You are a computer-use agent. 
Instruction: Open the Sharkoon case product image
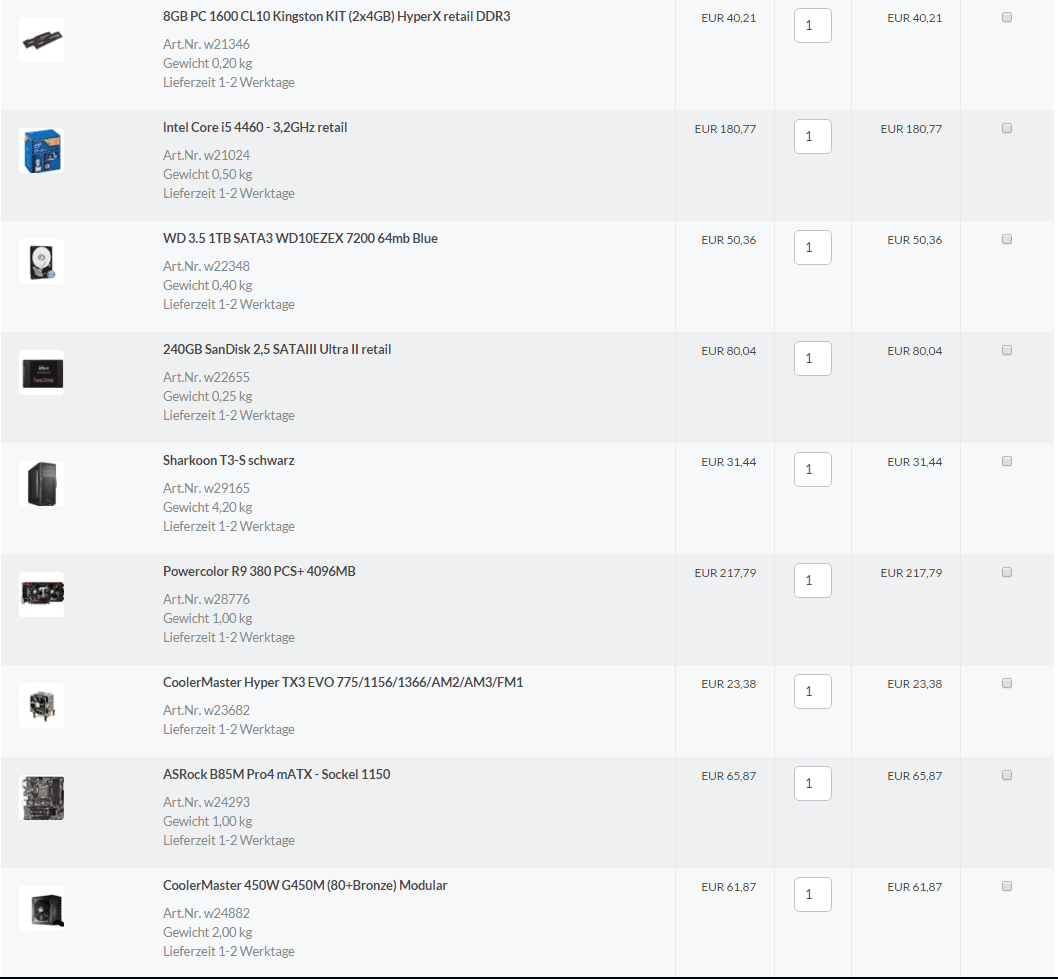41,484
